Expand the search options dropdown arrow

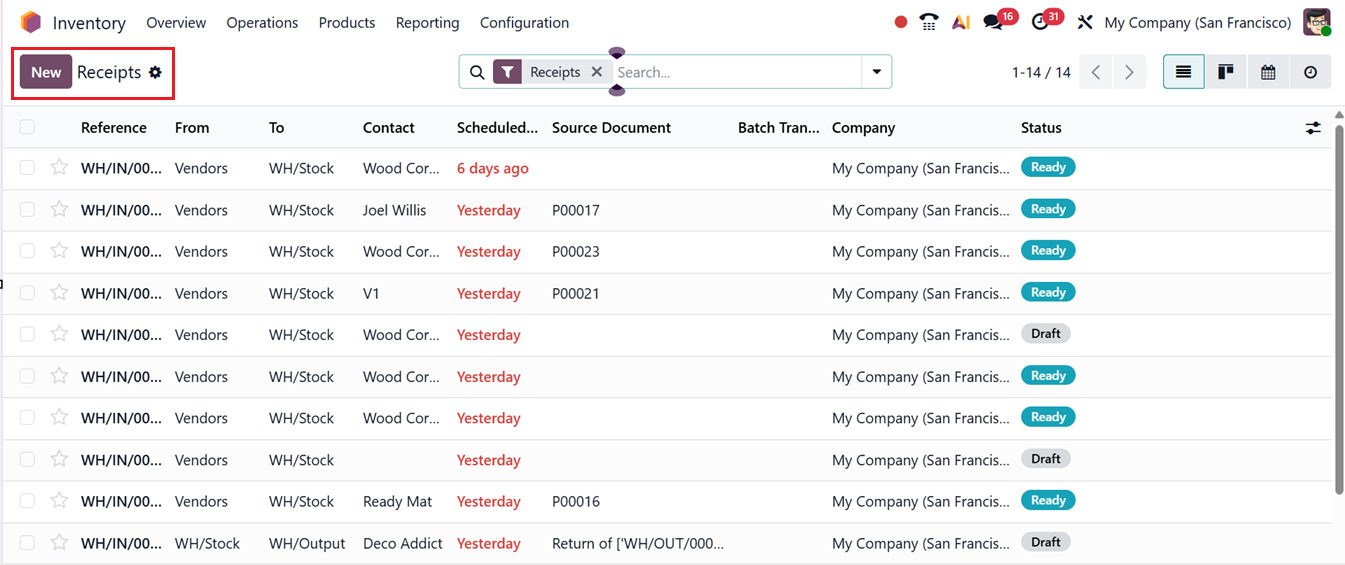pos(877,72)
